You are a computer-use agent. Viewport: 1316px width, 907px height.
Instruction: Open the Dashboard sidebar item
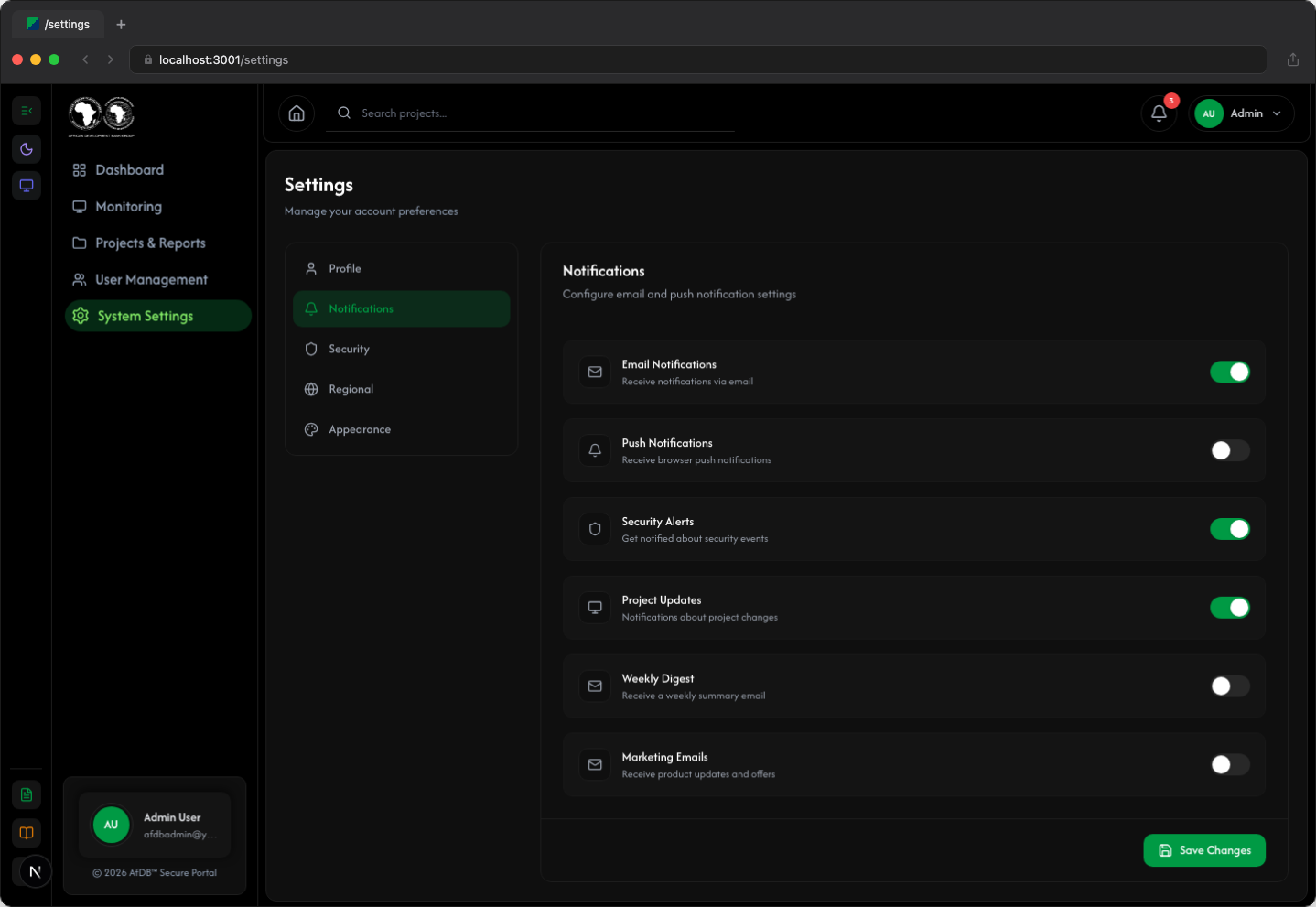157,170
